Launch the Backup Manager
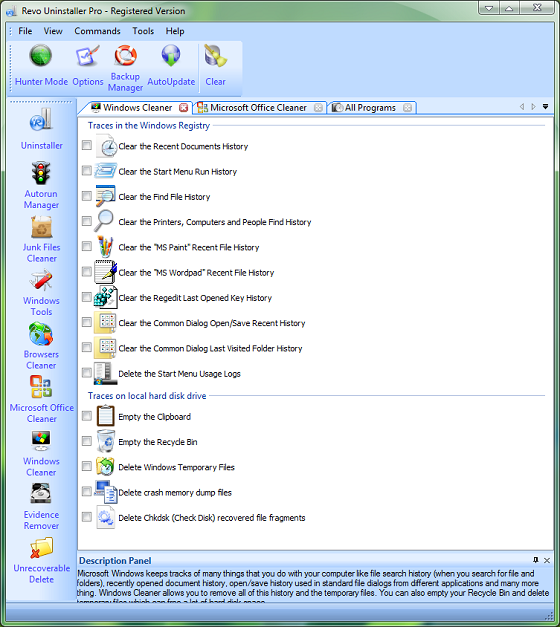The height and width of the screenshot is (627, 560). (x=125, y=68)
